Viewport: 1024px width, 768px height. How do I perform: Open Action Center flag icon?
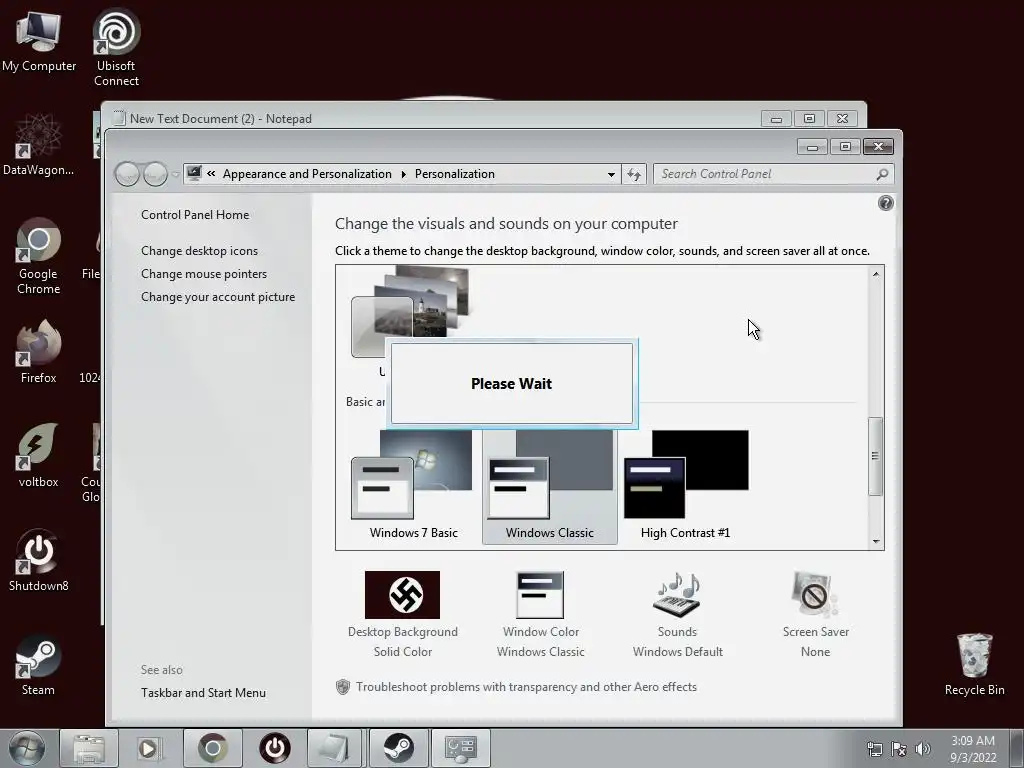899,749
